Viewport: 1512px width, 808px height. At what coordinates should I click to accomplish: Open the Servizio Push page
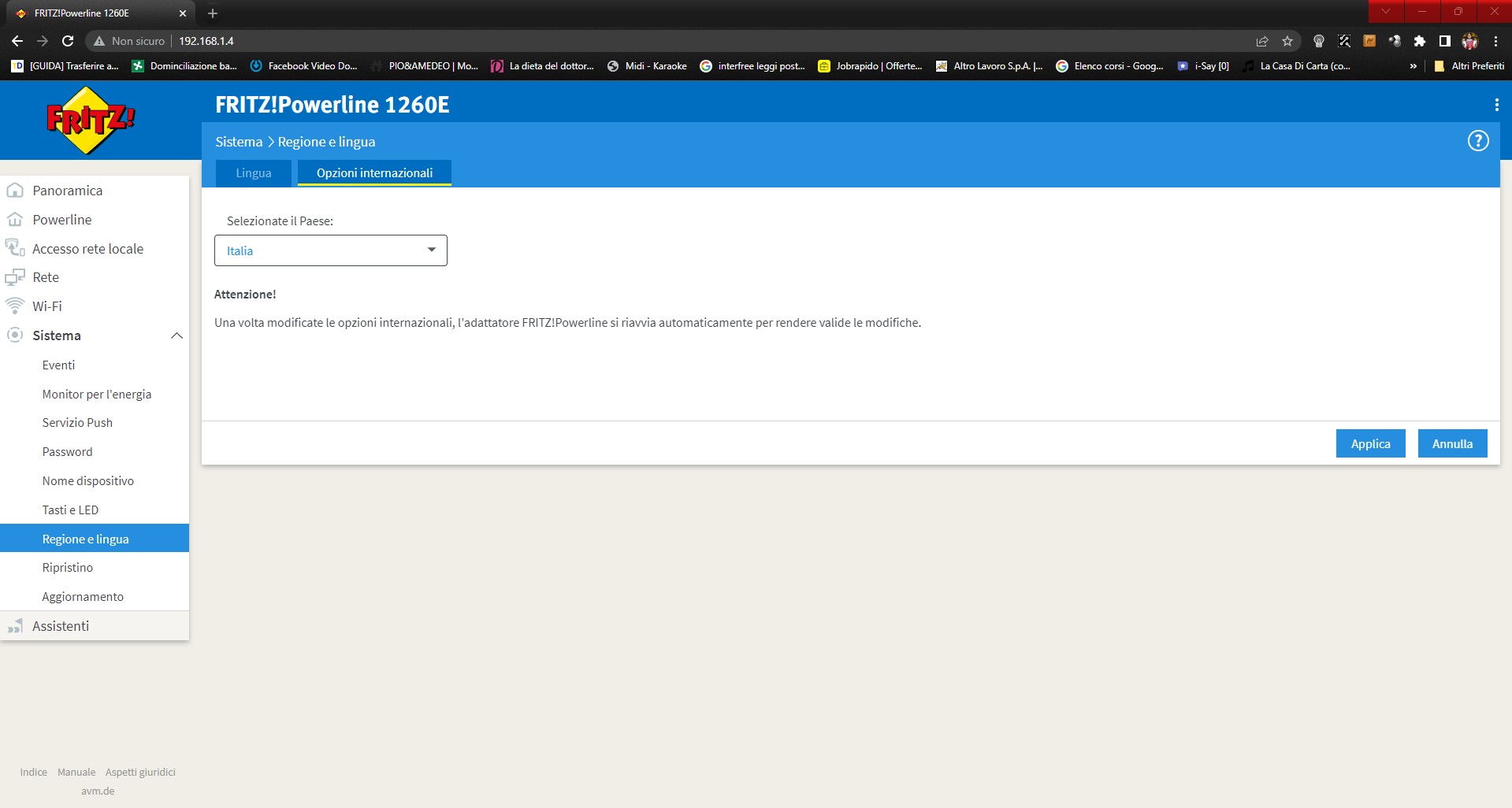click(77, 423)
